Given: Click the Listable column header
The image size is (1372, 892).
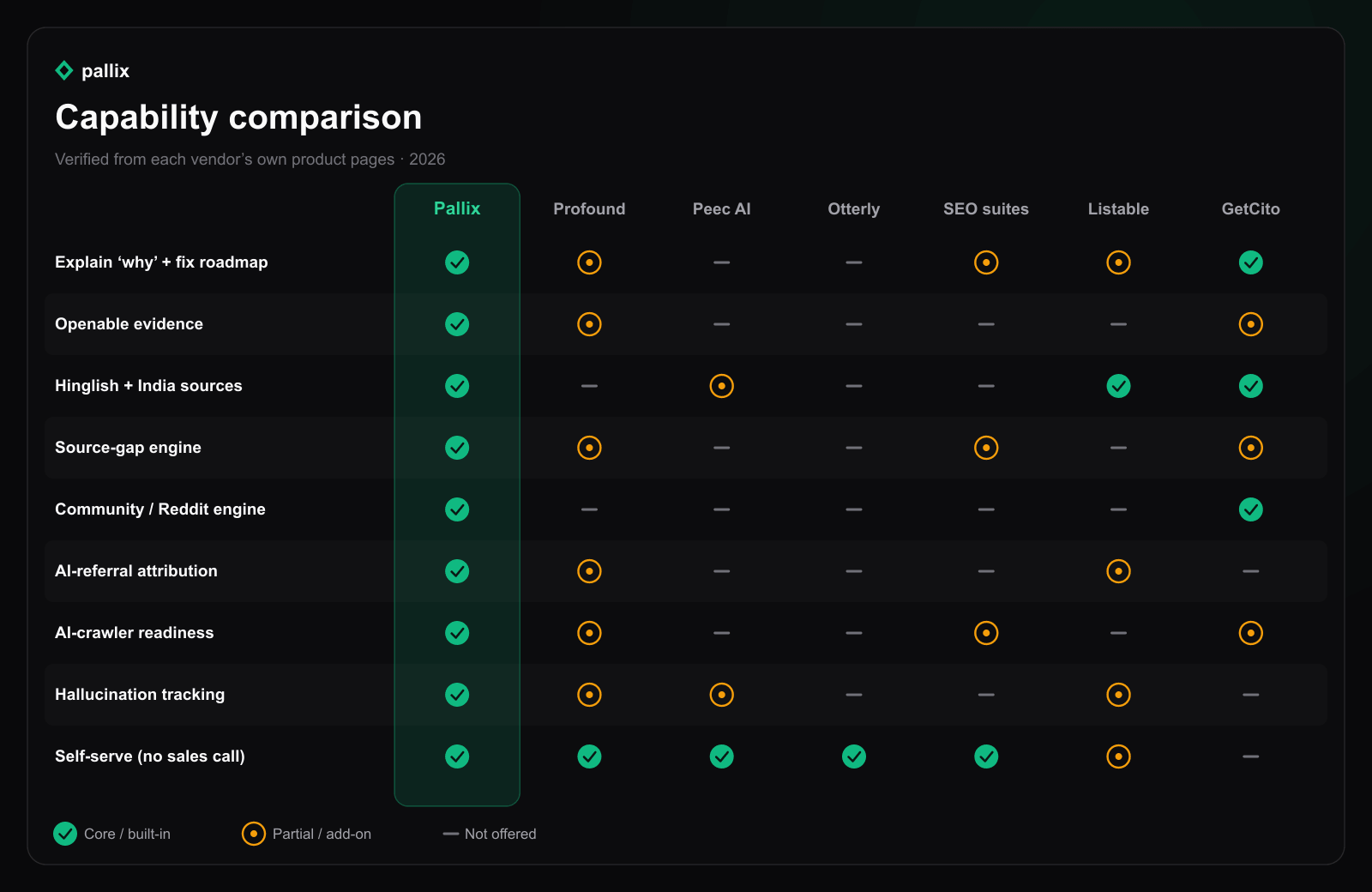Looking at the screenshot, I should 1118,208.
